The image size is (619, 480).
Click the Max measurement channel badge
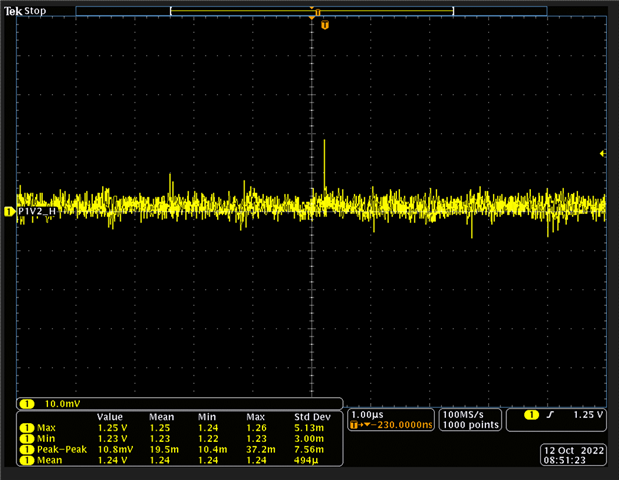27,428
